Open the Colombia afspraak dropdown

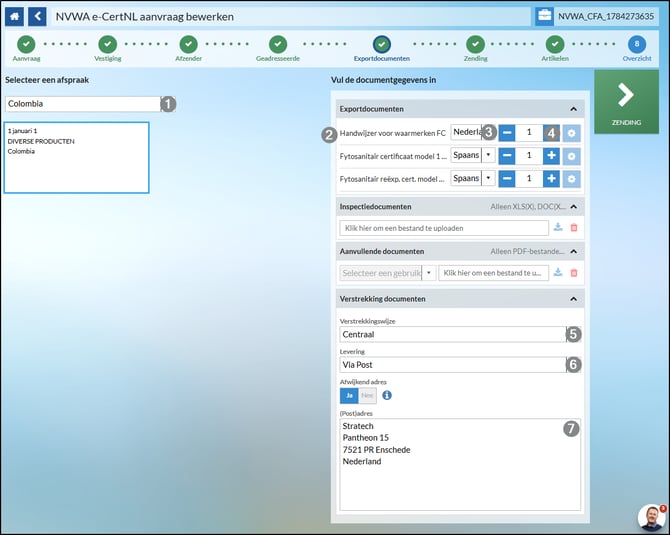(x=90, y=104)
